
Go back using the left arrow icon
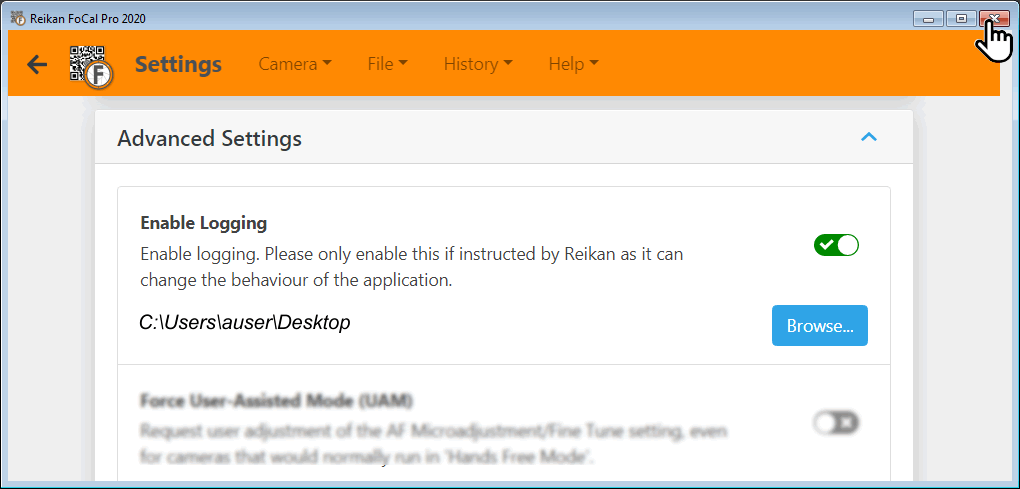37,64
